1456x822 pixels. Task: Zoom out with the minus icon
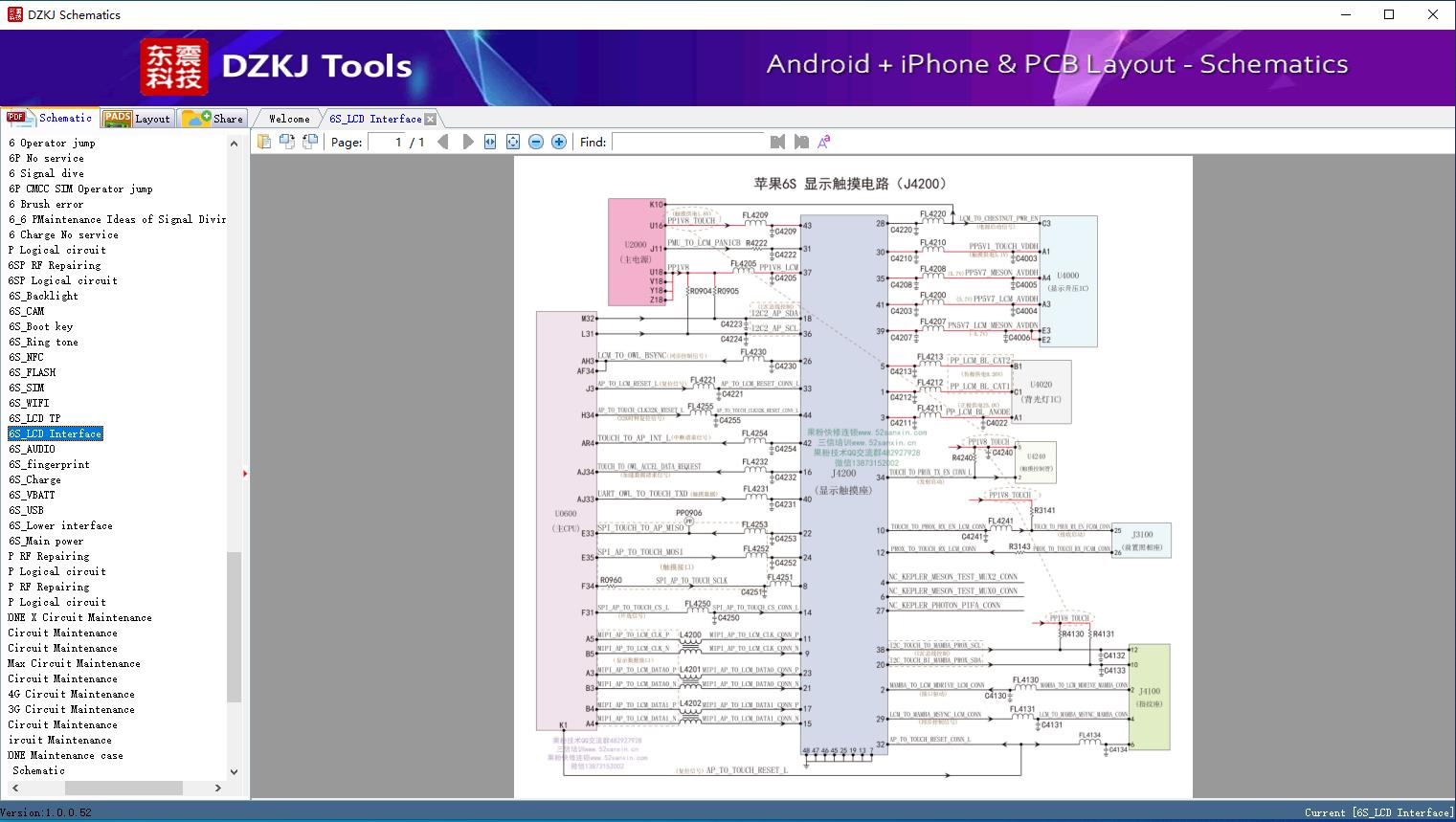click(x=536, y=142)
